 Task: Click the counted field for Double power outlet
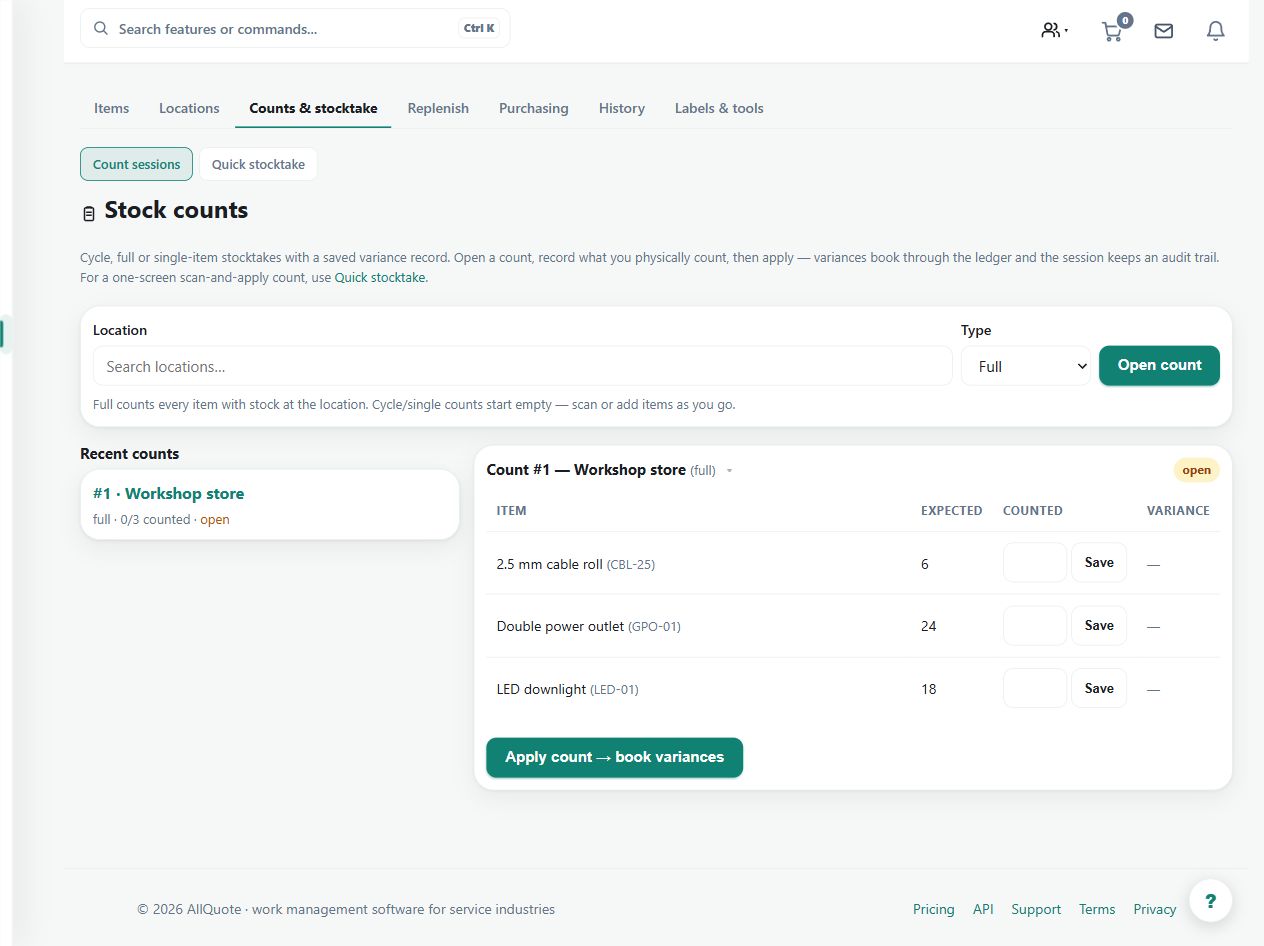tap(1035, 625)
